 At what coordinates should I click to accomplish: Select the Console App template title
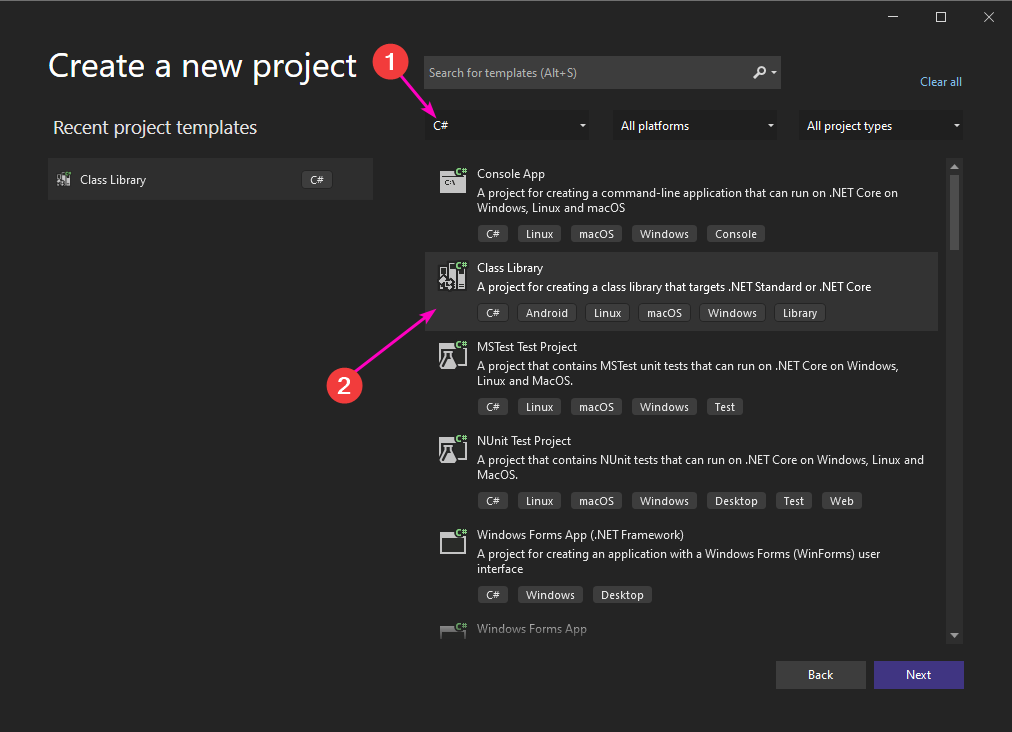pos(511,174)
